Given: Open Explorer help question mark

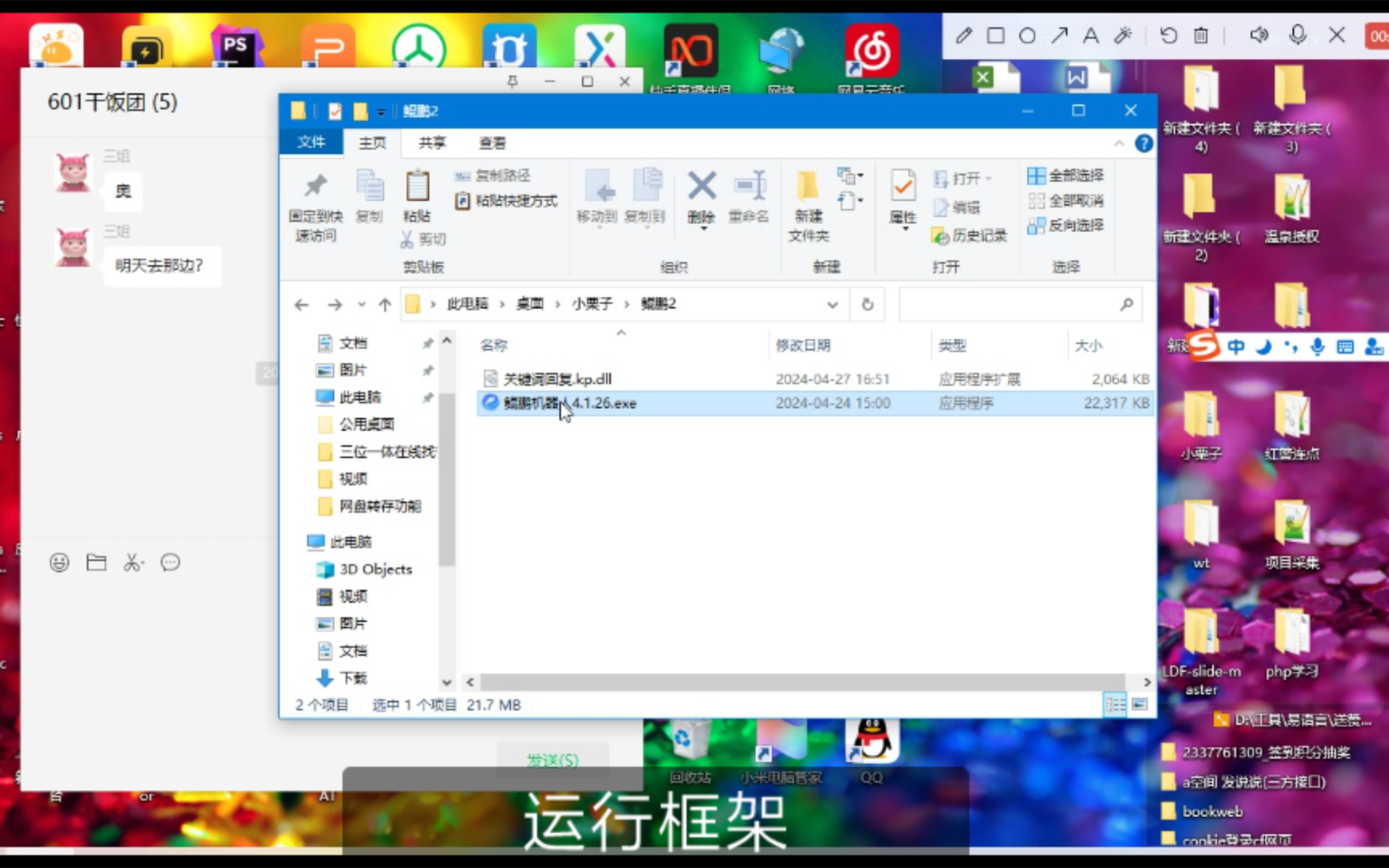Looking at the screenshot, I should pos(1143,143).
